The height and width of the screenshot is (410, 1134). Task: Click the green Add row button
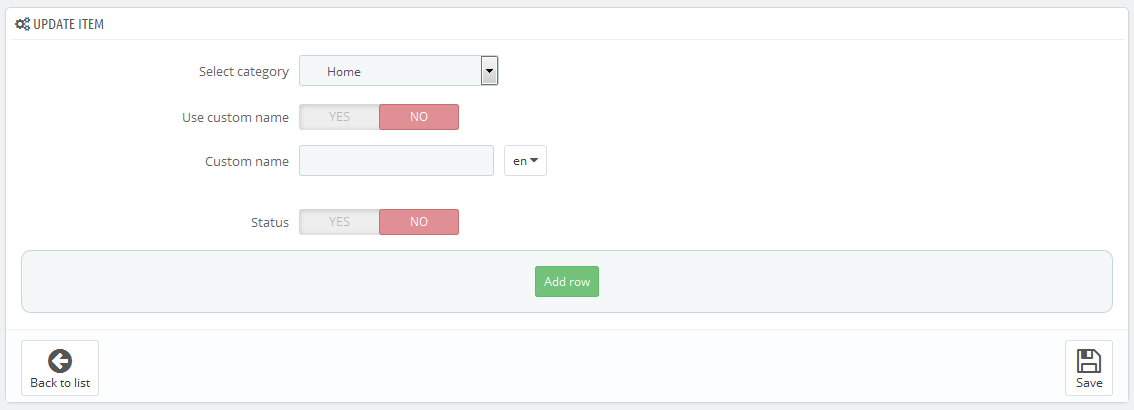pyautogui.click(x=567, y=282)
